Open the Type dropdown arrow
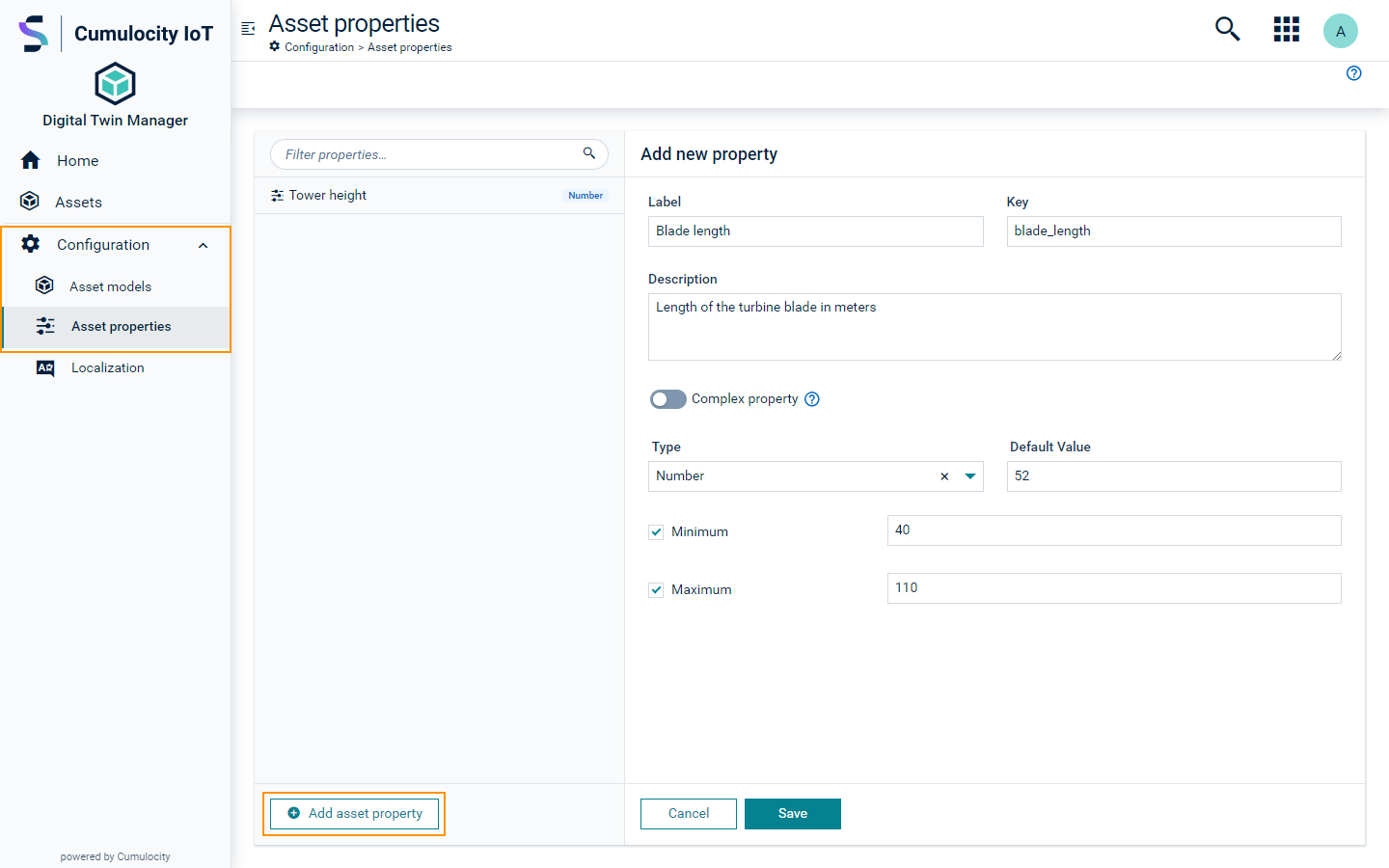Screen dimensions: 1389x868 click(x=970, y=476)
